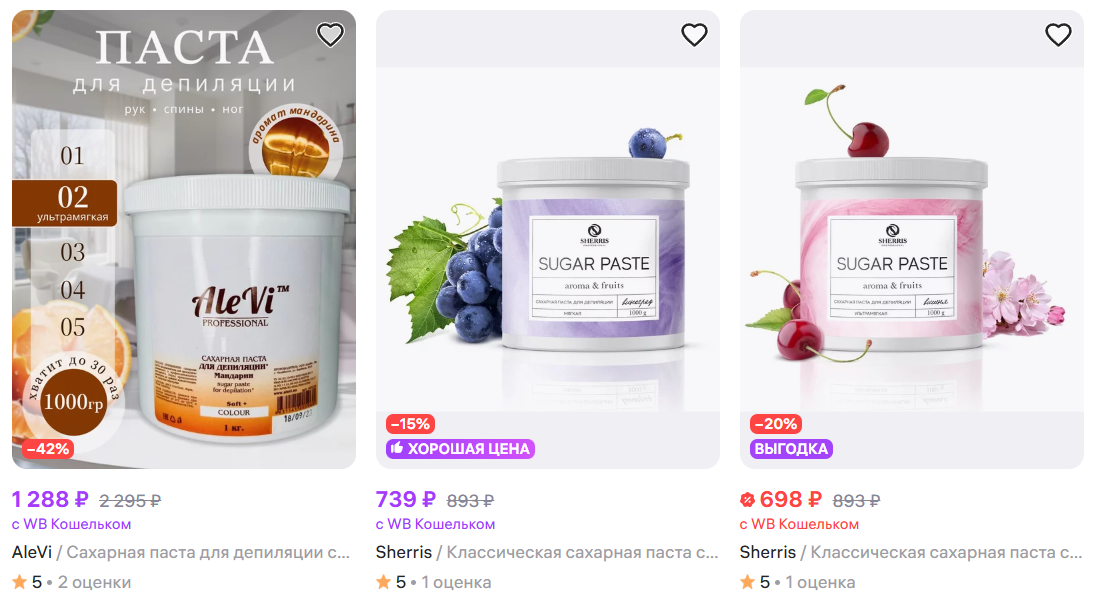
Task: Add cherry Sherris paste to favorites
Action: (x=1058, y=34)
